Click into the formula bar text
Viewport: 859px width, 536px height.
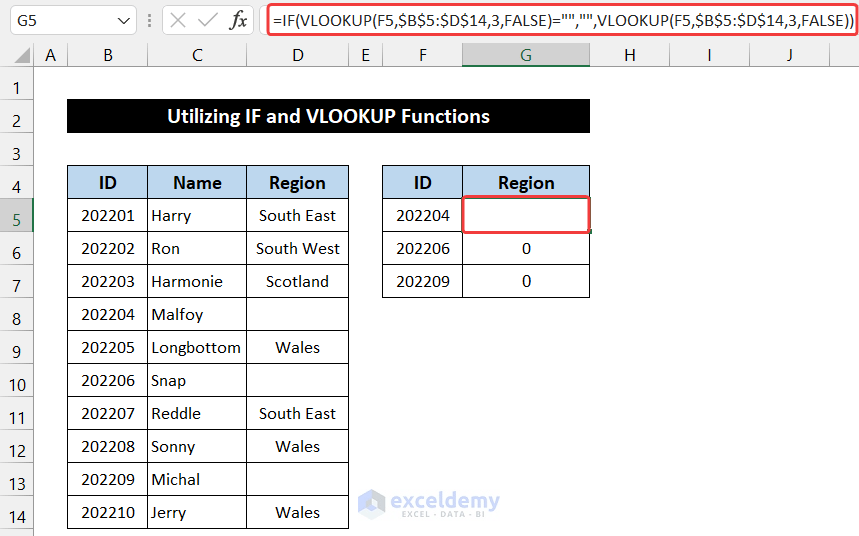[563, 21]
